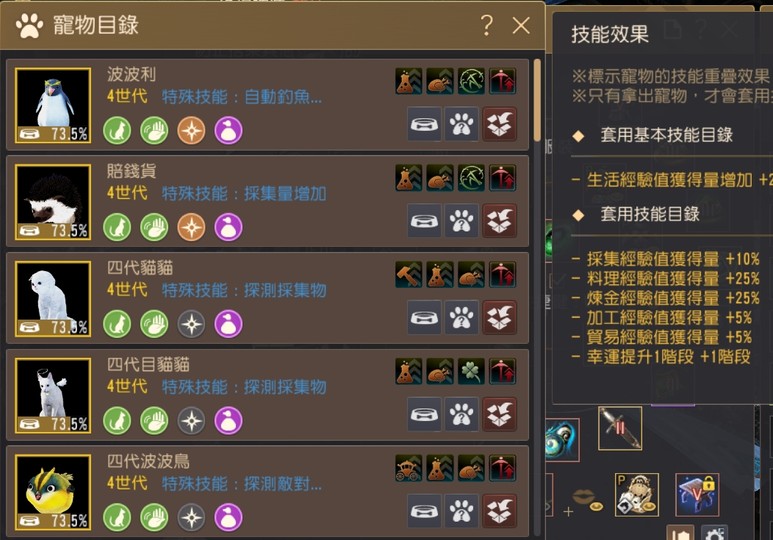773x540 pixels.
Task: Select the penguin 波波利 pet portrait
Action: click(x=53, y=106)
